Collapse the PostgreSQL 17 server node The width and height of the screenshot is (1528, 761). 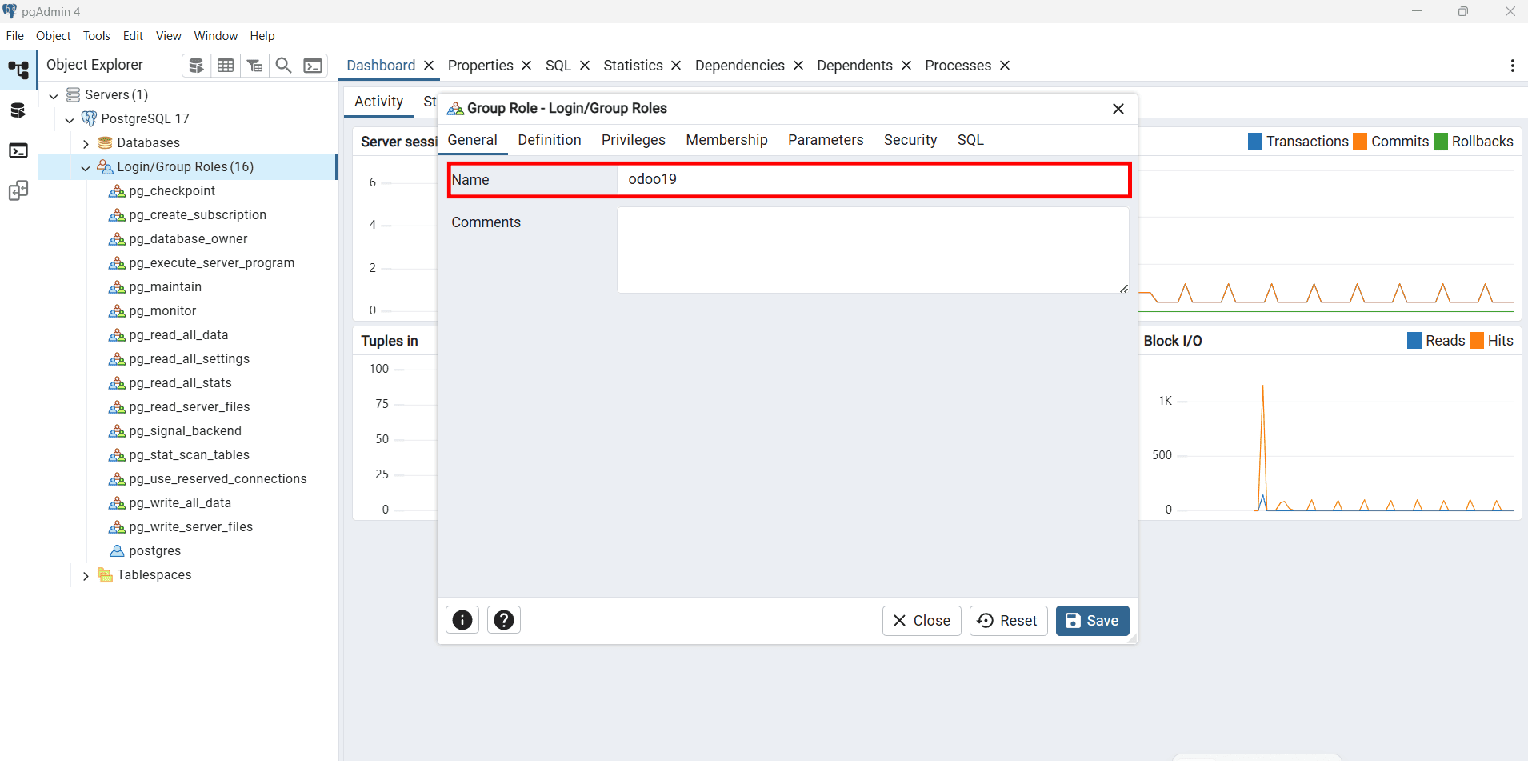tap(69, 119)
